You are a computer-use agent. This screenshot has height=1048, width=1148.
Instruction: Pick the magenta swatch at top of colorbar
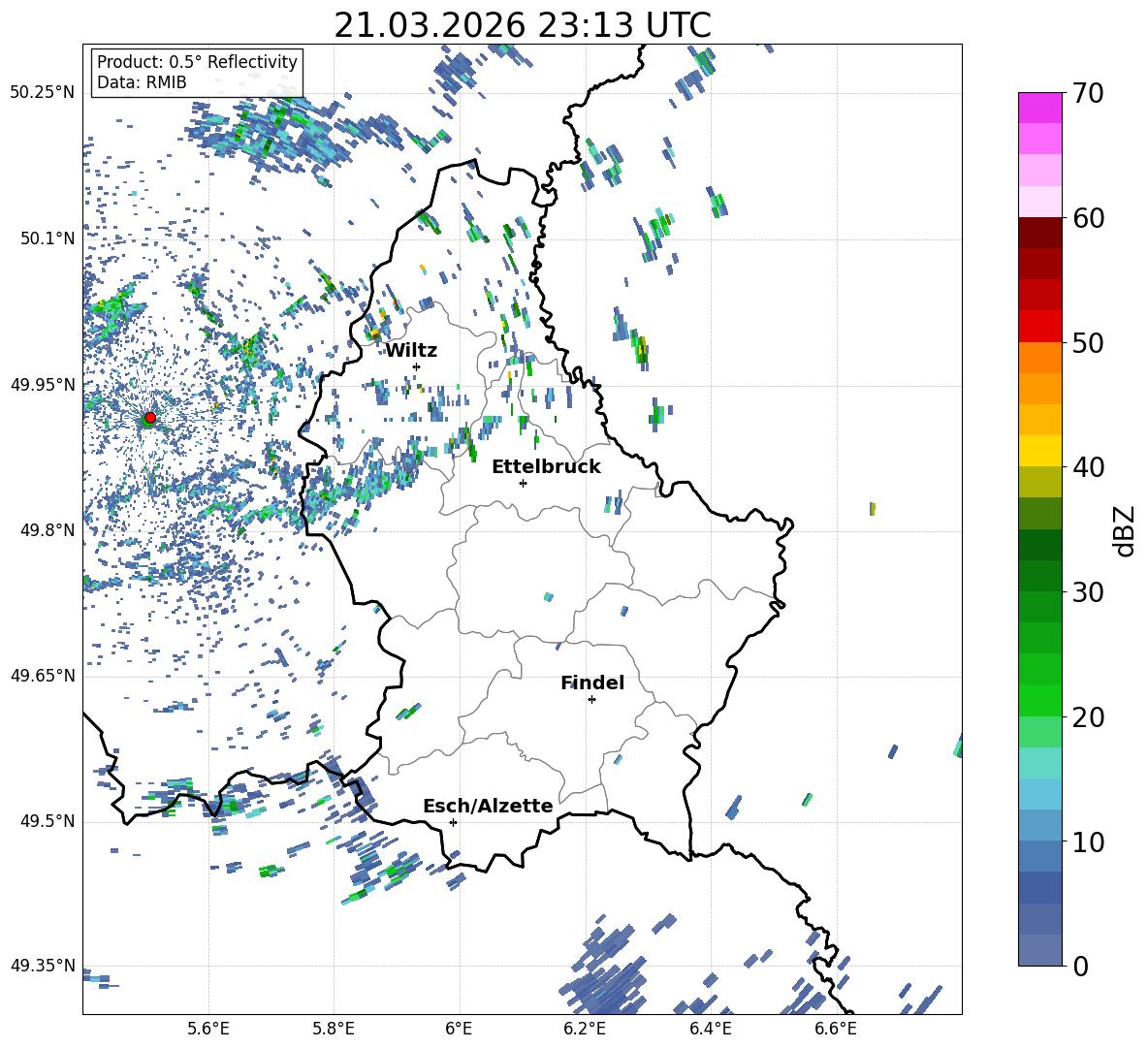1040,108
